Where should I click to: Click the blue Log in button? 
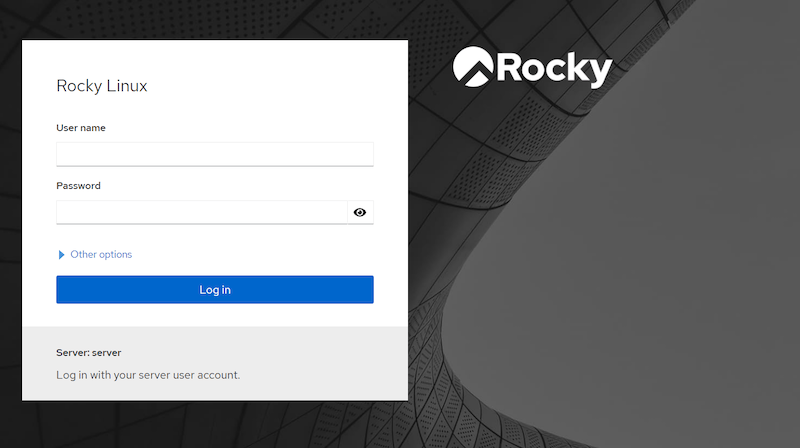click(x=215, y=290)
